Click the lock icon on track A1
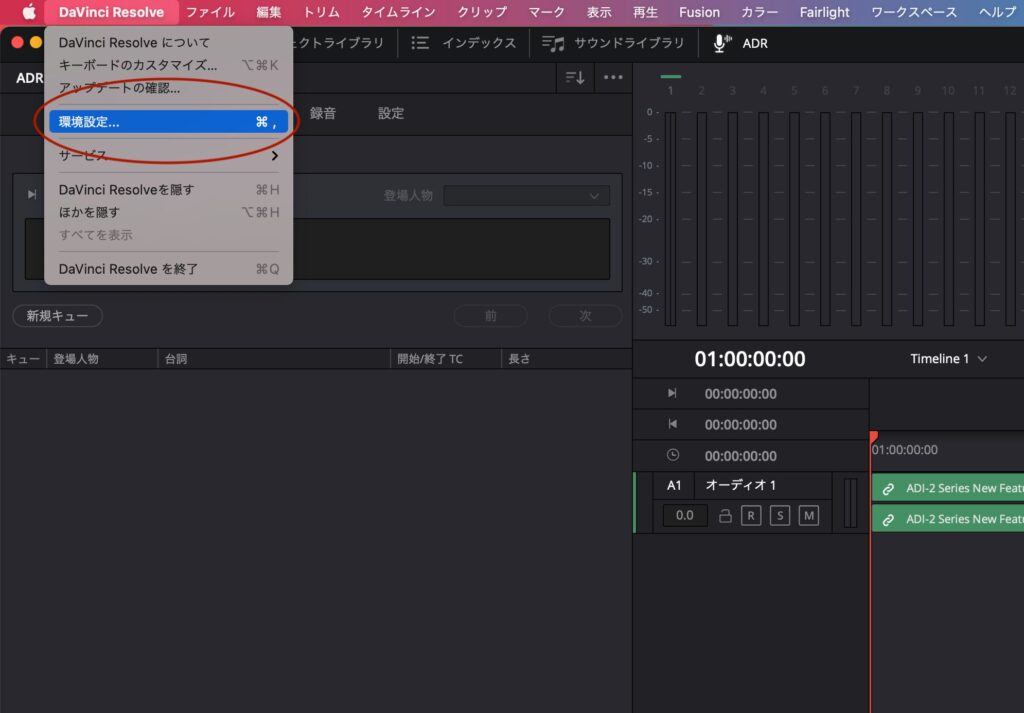The width and height of the screenshot is (1024, 713). point(726,516)
